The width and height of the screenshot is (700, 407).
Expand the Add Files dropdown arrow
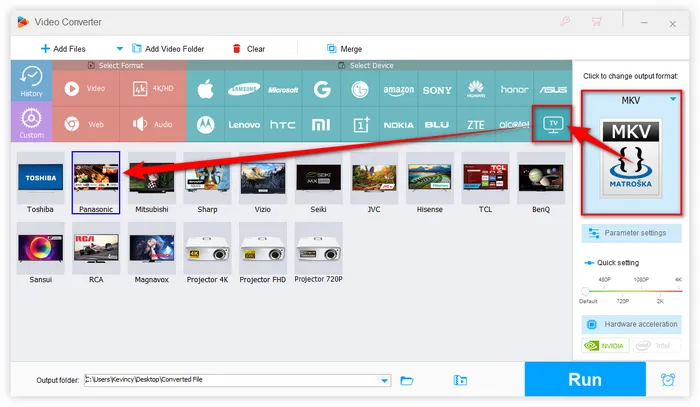(x=119, y=49)
